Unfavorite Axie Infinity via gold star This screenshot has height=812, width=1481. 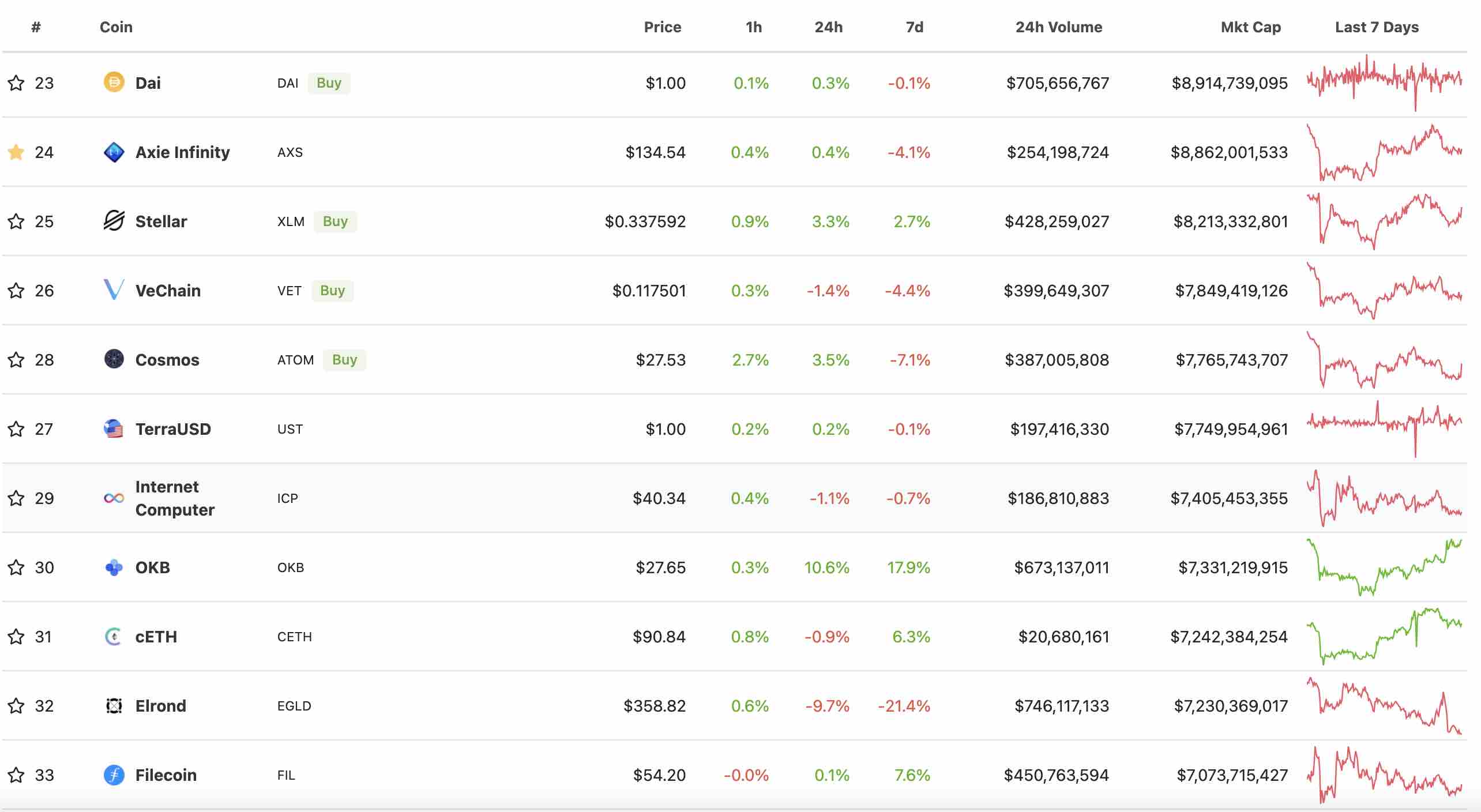click(16, 152)
